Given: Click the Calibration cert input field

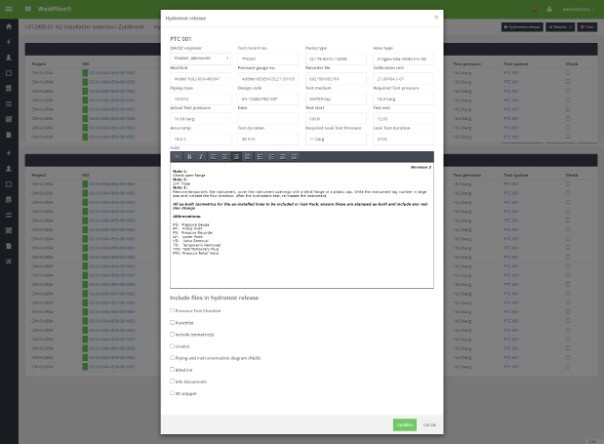Looking at the screenshot, I should [x=403, y=79].
